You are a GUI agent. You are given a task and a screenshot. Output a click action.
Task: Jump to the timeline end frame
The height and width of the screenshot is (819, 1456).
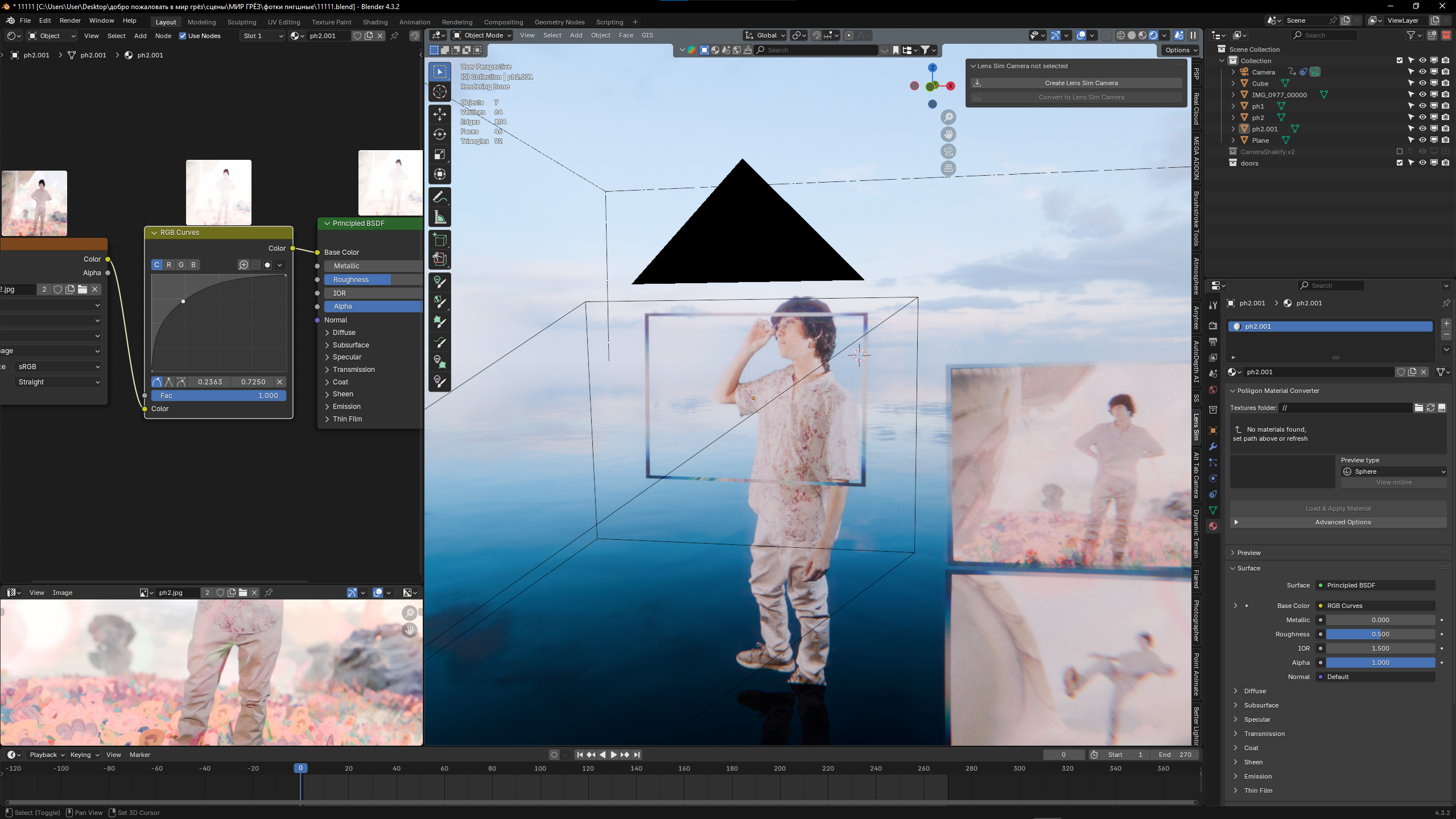(x=637, y=755)
